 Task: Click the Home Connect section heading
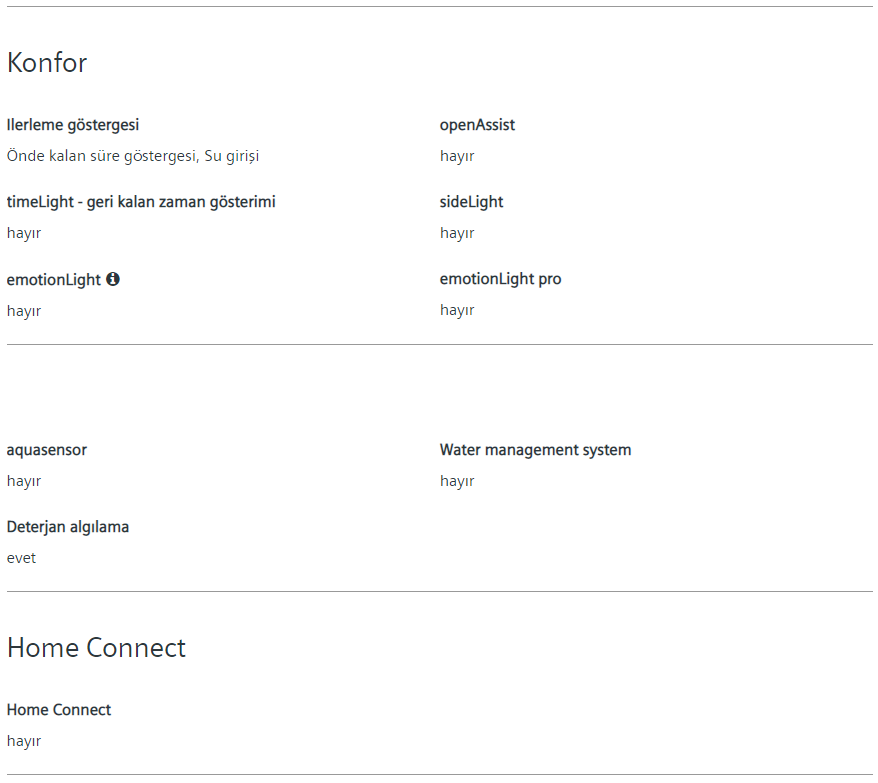(x=96, y=648)
